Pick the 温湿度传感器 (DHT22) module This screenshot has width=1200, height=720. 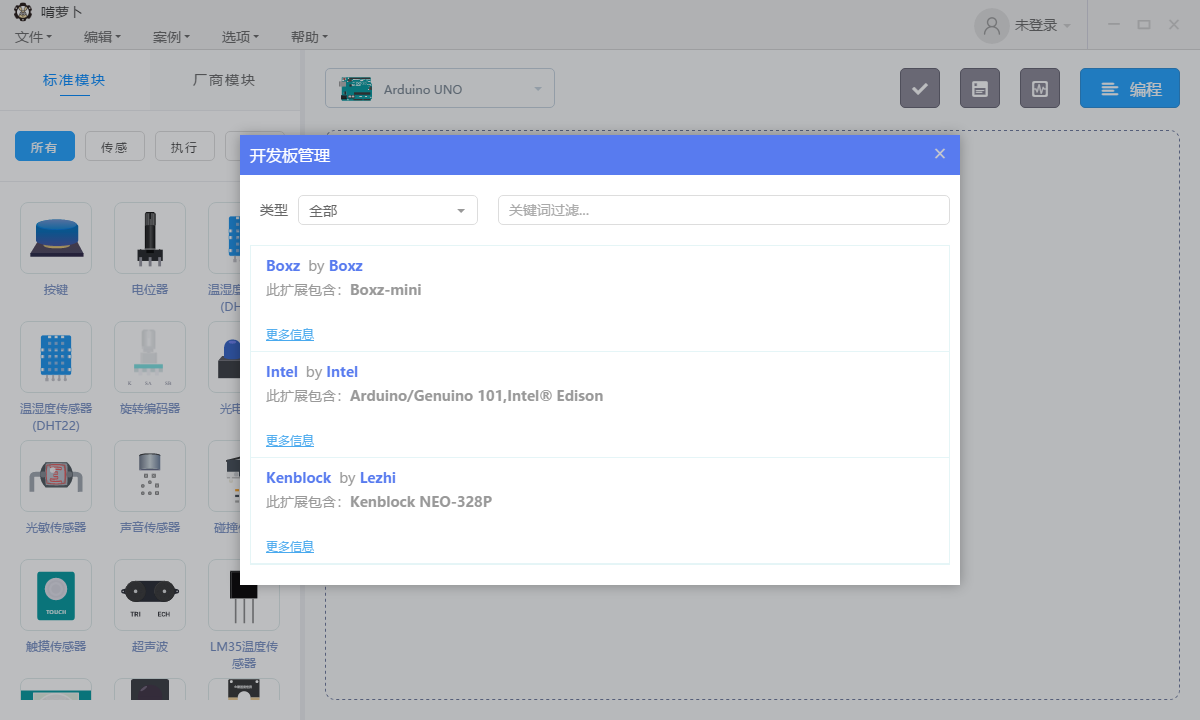[x=56, y=357]
